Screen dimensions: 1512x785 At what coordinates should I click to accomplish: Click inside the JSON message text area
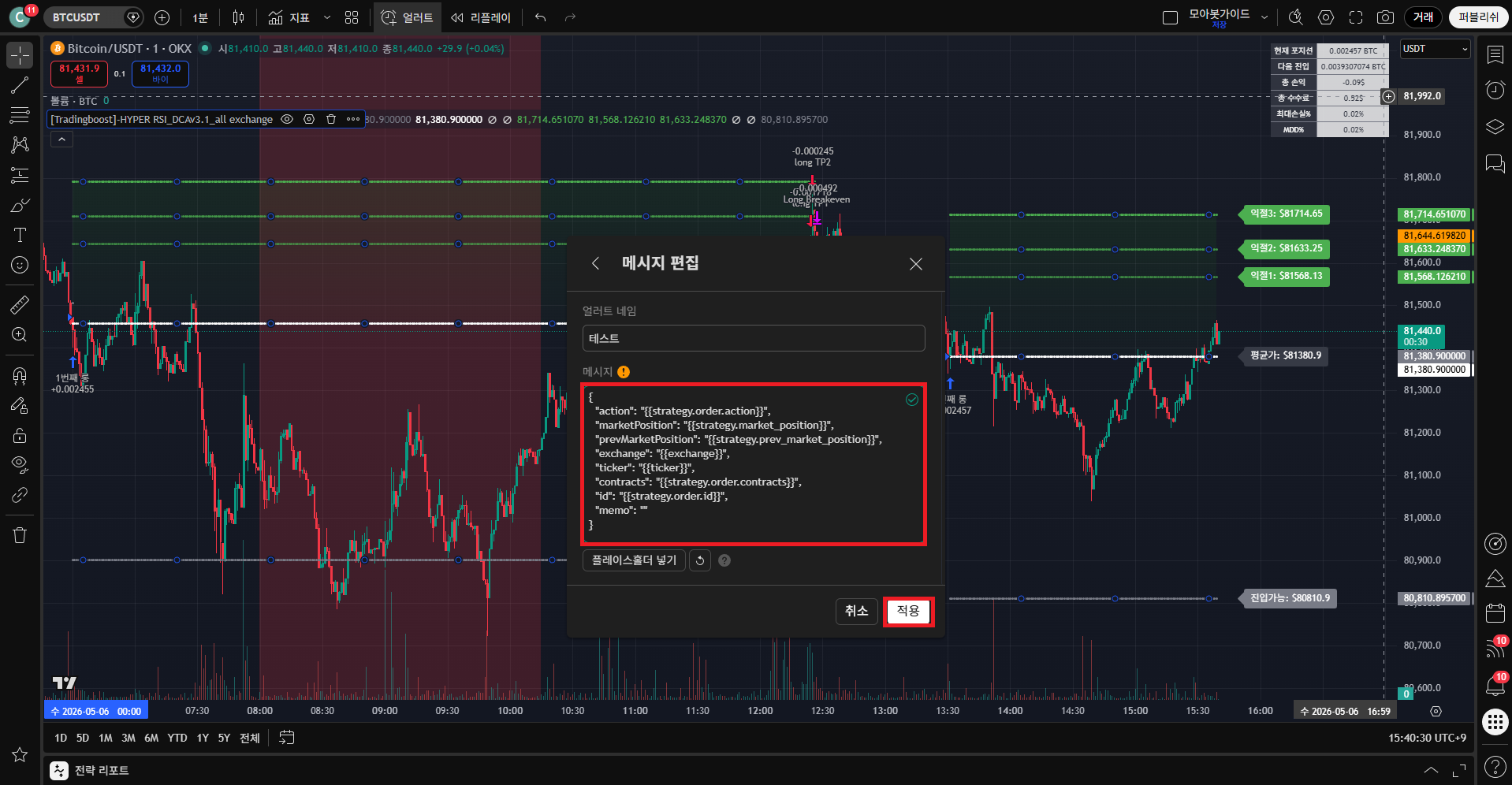click(754, 464)
